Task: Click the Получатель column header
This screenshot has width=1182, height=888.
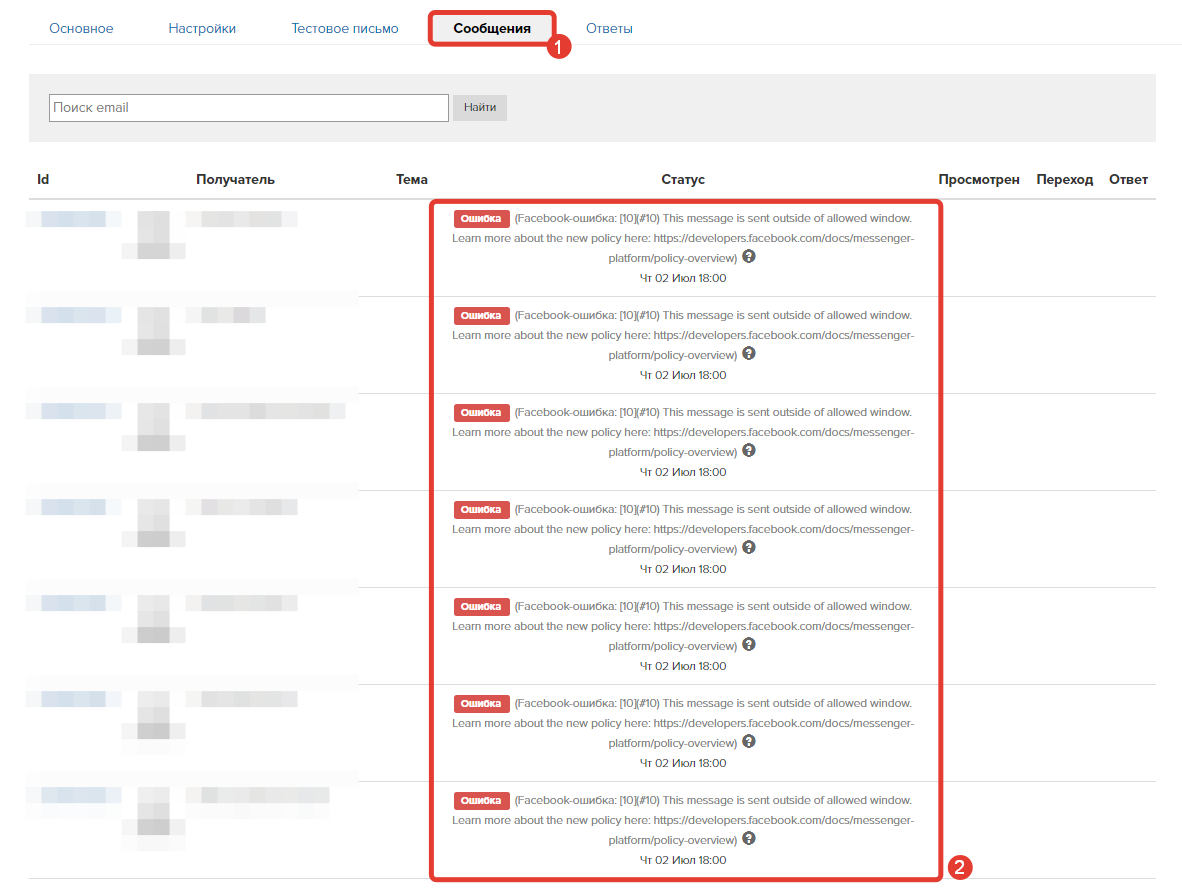Action: point(235,179)
